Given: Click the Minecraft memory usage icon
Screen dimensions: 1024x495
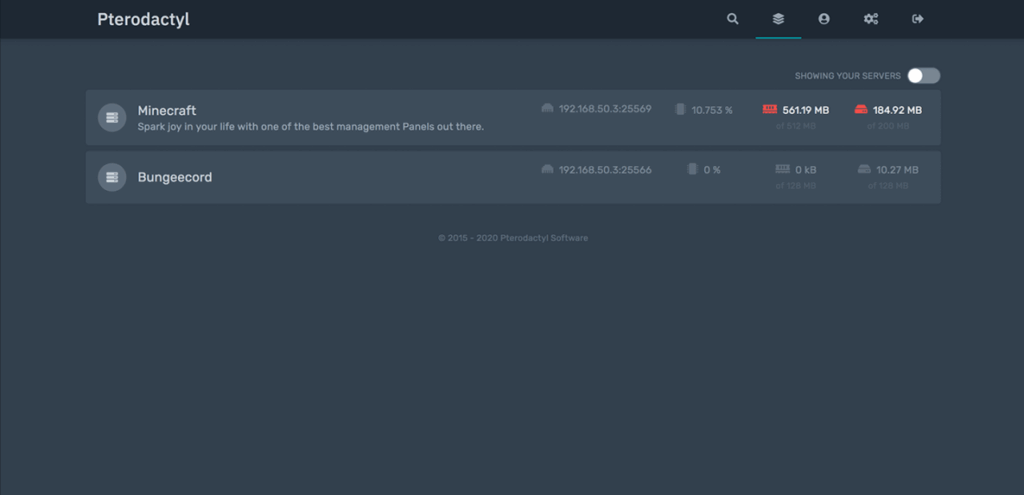Looking at the screenshot, I should pos(769,110).
